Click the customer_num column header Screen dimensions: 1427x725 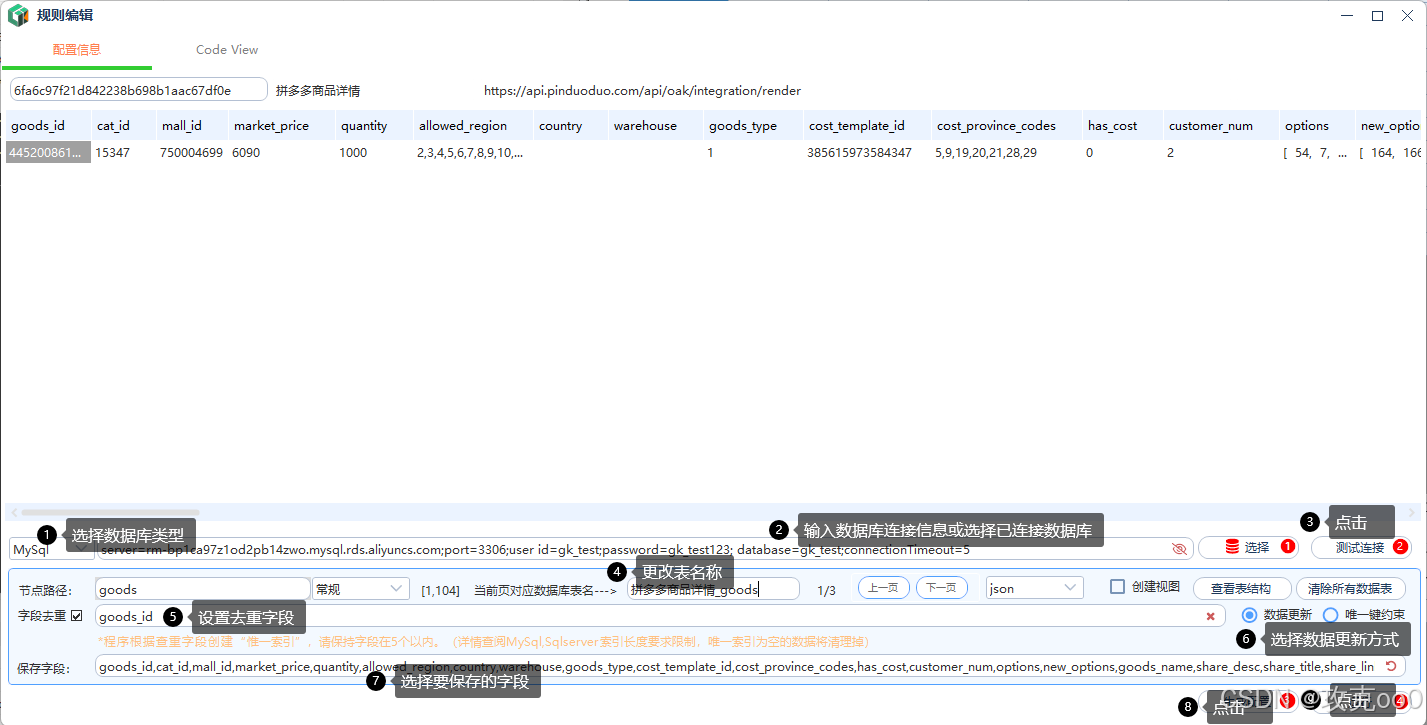[1220, 126]
